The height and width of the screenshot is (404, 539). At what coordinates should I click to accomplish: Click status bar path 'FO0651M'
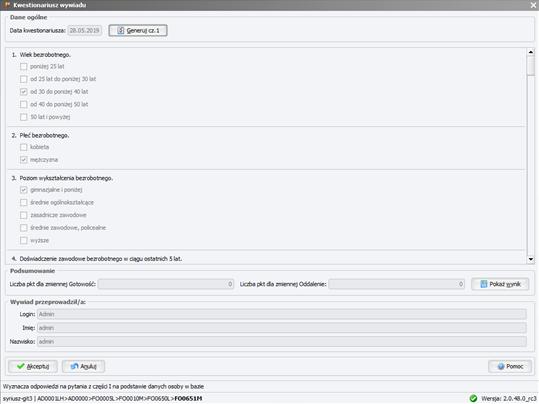[188, 398]
